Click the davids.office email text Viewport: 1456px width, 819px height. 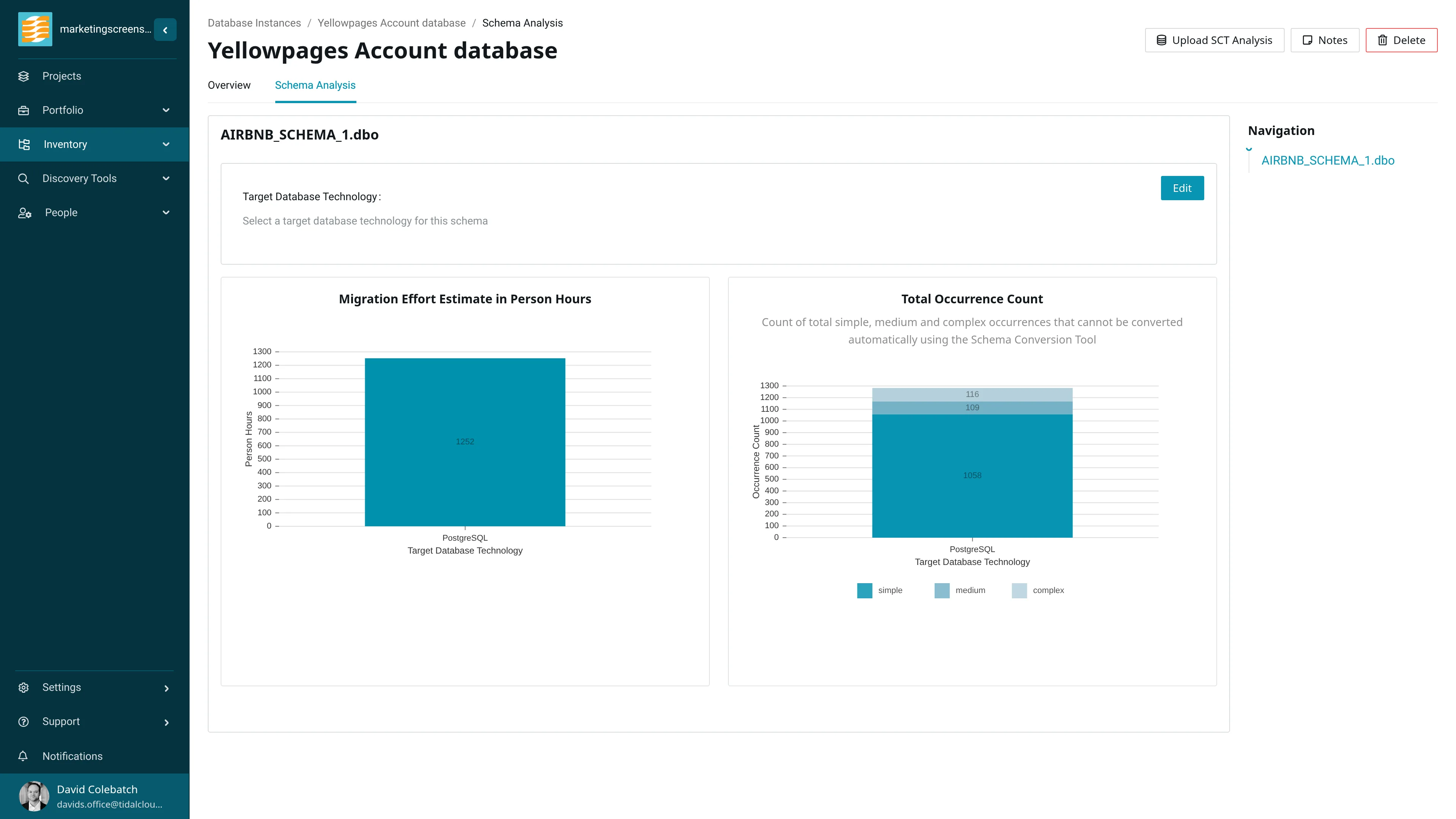tap(110, 804)
